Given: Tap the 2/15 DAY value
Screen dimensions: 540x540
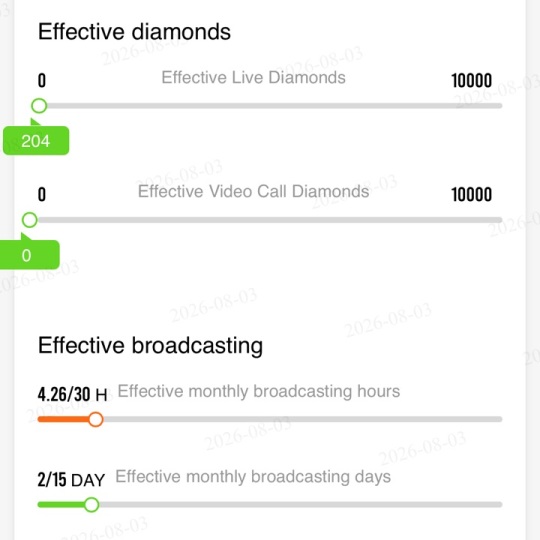Looking at the screenshot, I should (71, 480).
